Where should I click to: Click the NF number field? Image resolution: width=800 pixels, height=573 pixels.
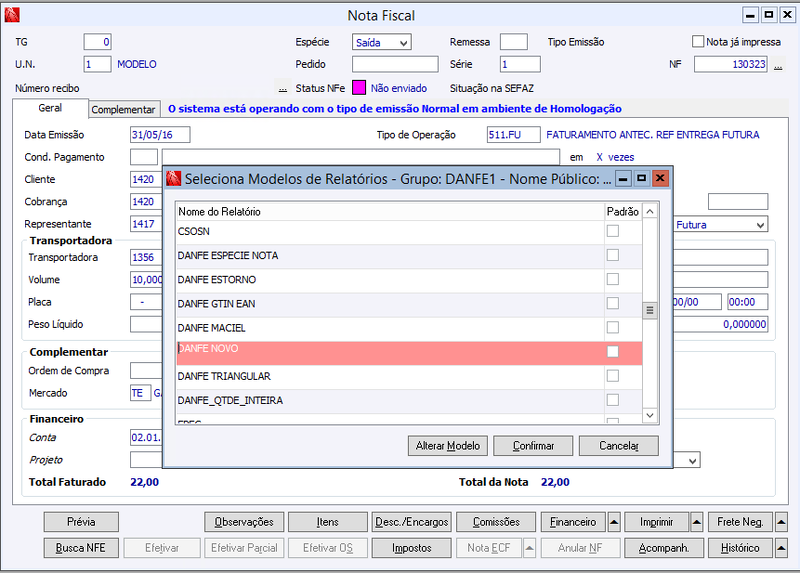tap(731, 64)
